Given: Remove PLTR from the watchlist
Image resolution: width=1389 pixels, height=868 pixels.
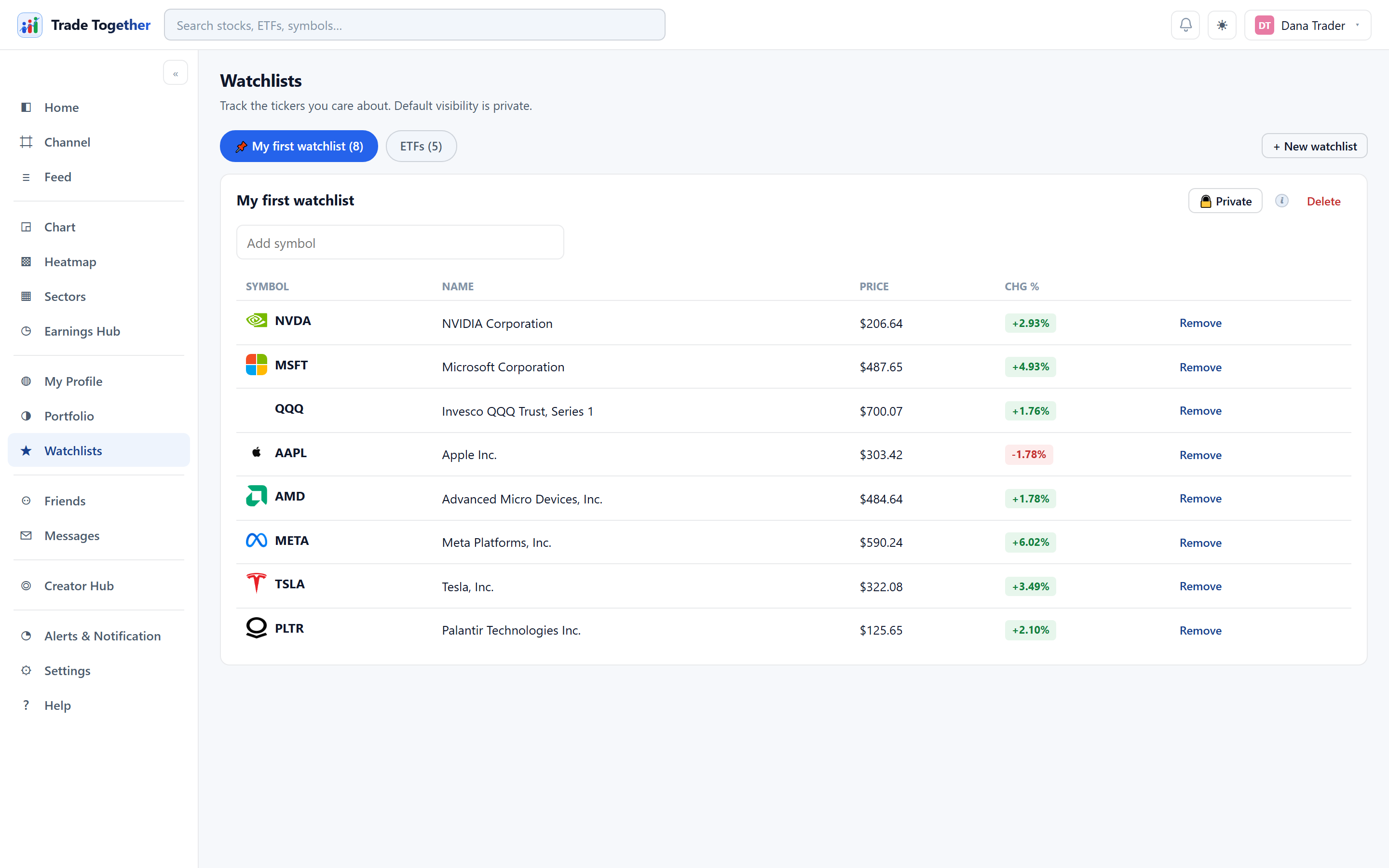Looking at the screenshot, I should pyautogui.click(x=1200, y=630).
